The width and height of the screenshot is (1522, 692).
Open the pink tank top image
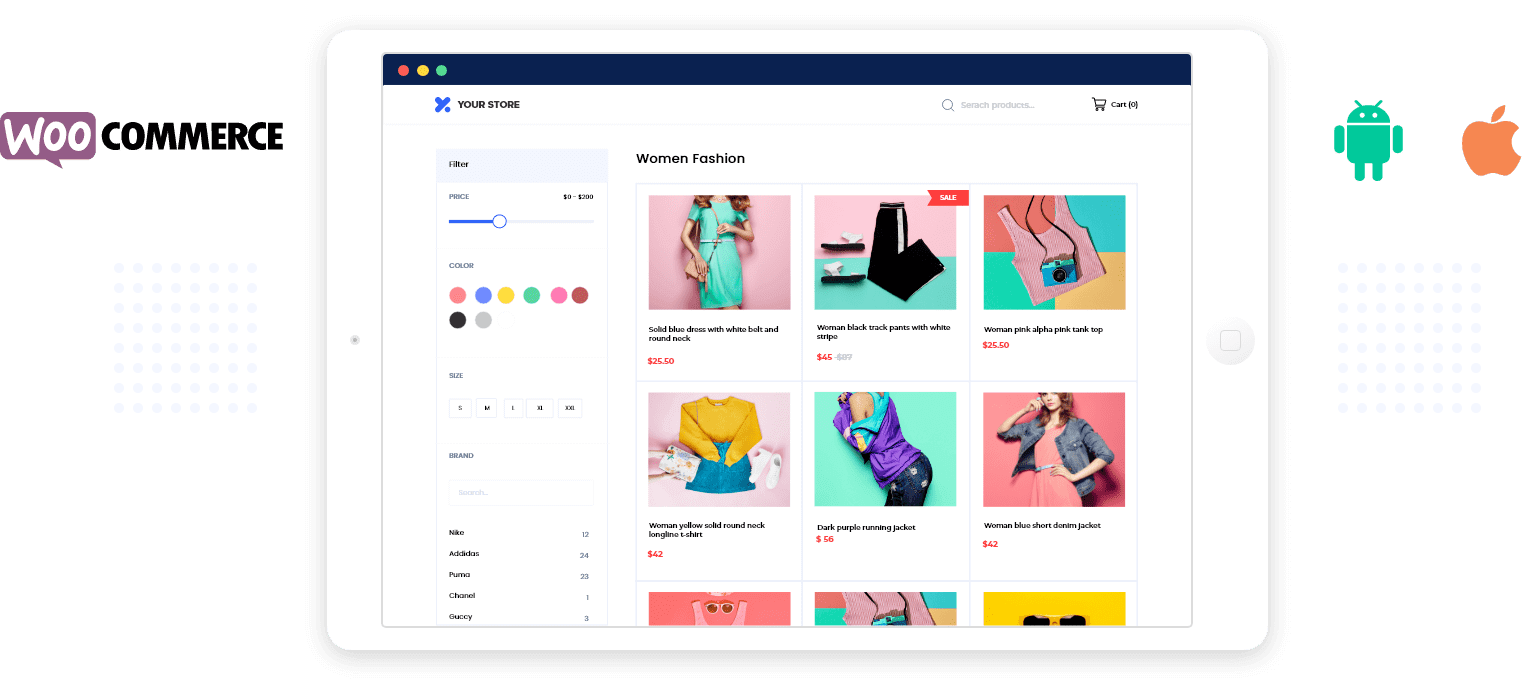click(x=1054, y=252)
